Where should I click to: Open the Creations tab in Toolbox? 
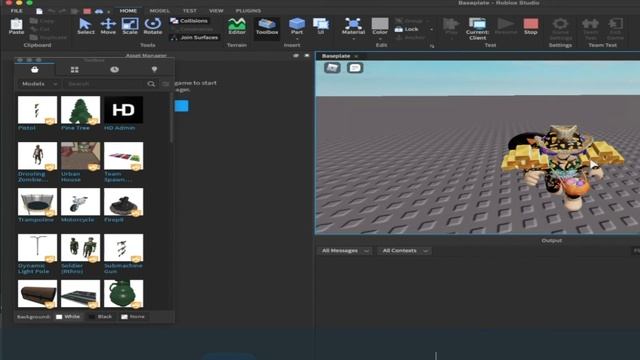coord(154,70)
